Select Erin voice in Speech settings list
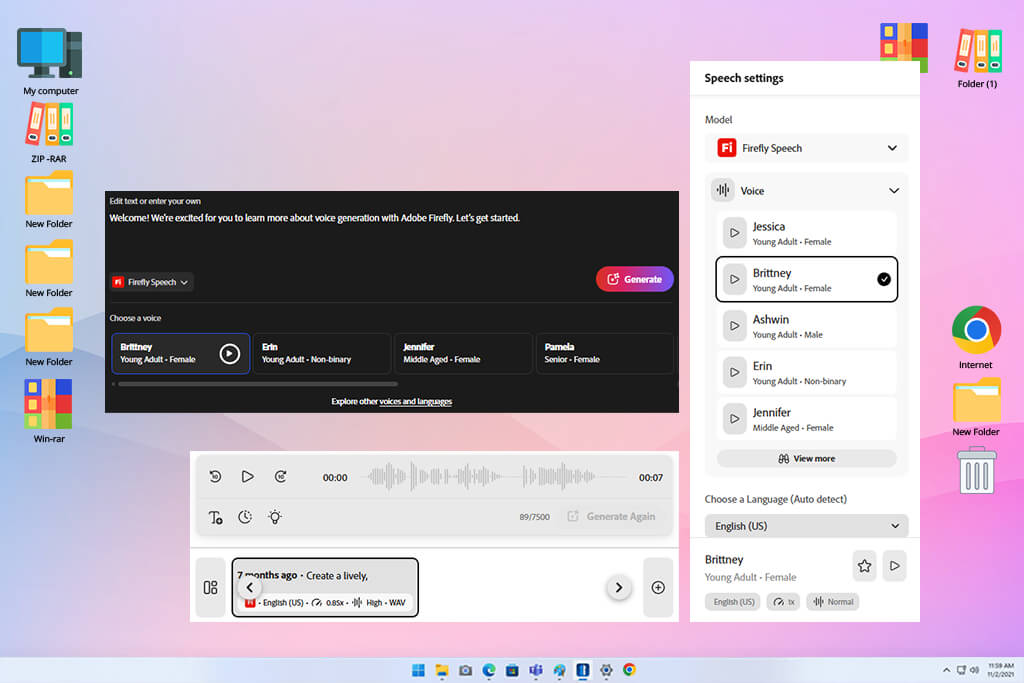Screen dimensions: 1024x683 [x=807, y=372]
